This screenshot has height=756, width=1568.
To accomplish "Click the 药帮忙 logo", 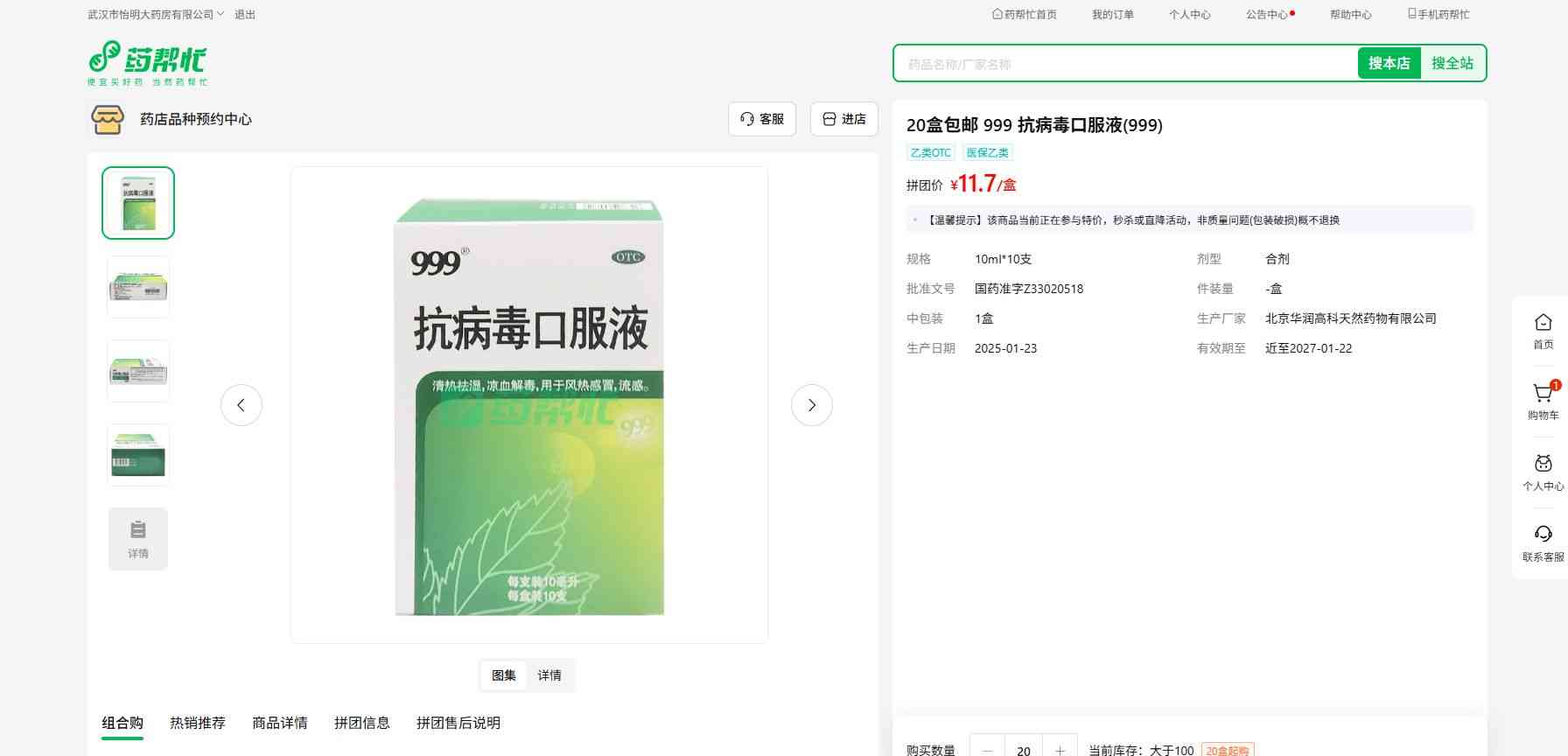I will [147, 63].
